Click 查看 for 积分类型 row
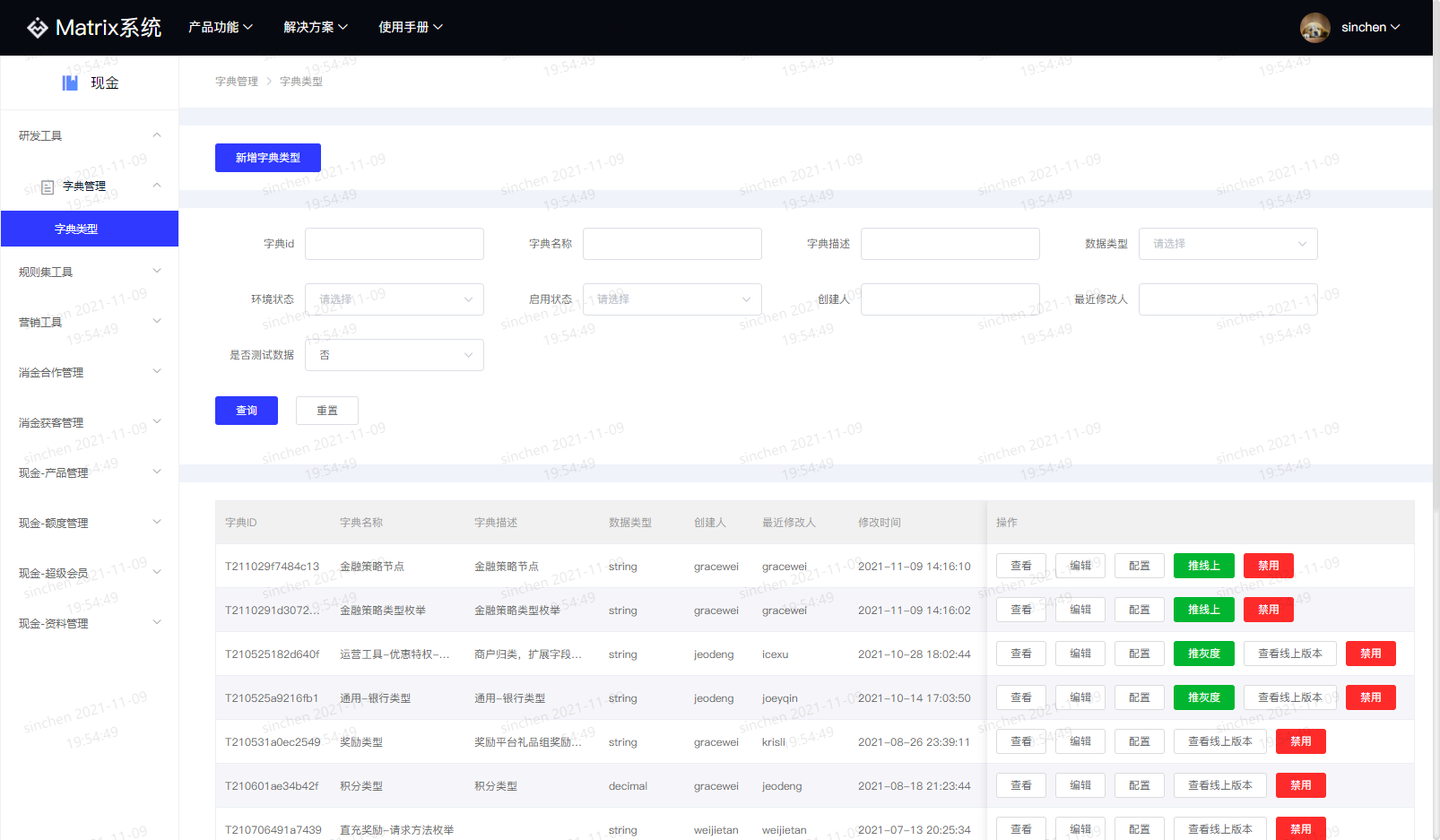 pos(1021,785)
